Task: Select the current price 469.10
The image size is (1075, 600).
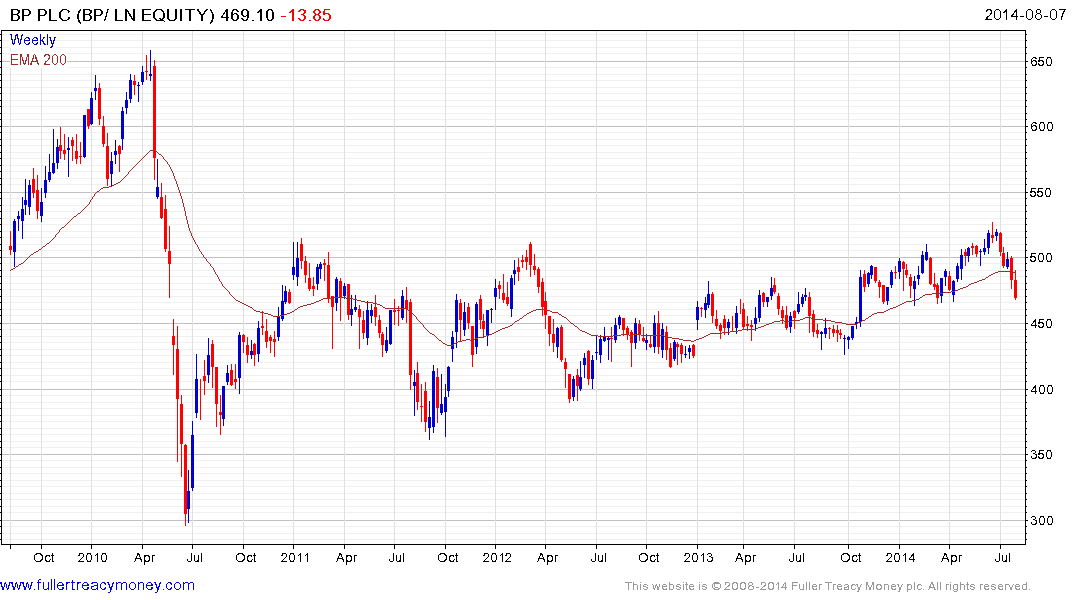Action: tap(247, 15)
